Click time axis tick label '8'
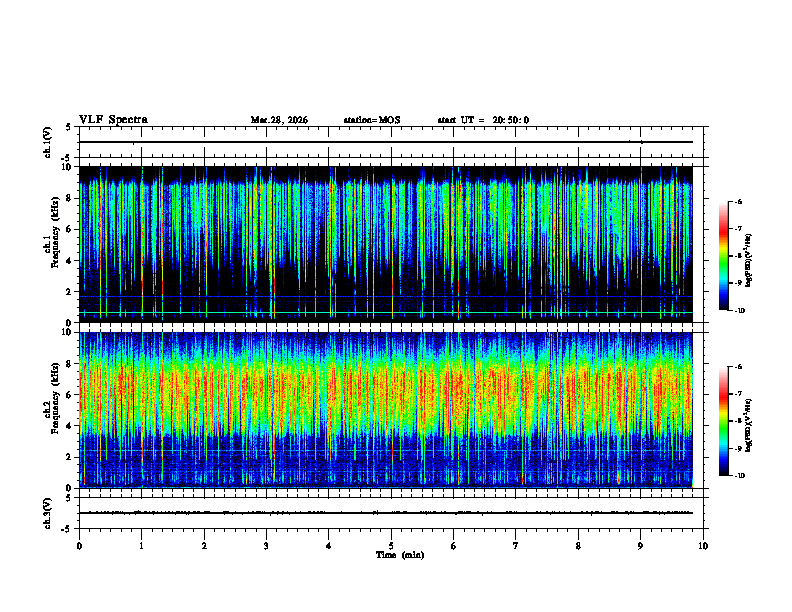Image resolution: width=792 pixels, height=612 pixels. coord(578,546)
